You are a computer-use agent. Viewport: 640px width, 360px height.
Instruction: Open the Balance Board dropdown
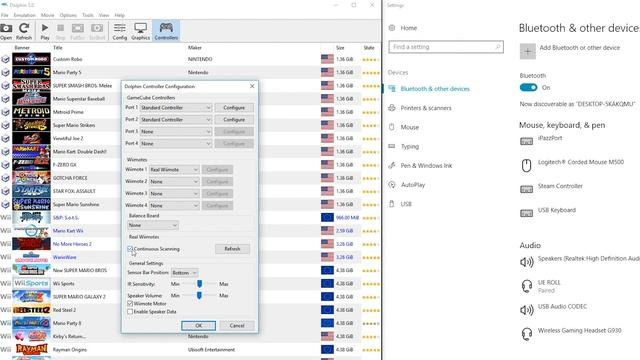(153, 225)
